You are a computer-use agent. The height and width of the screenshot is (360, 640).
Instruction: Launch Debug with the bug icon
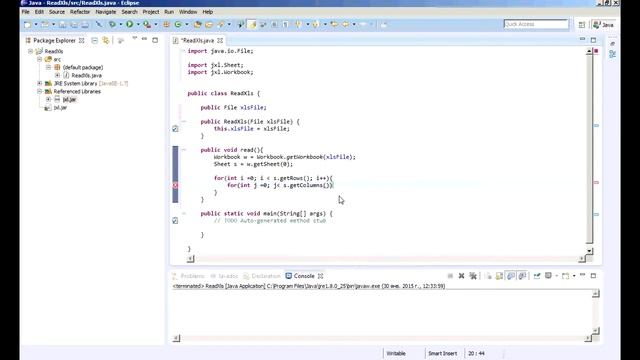point(112,24)
